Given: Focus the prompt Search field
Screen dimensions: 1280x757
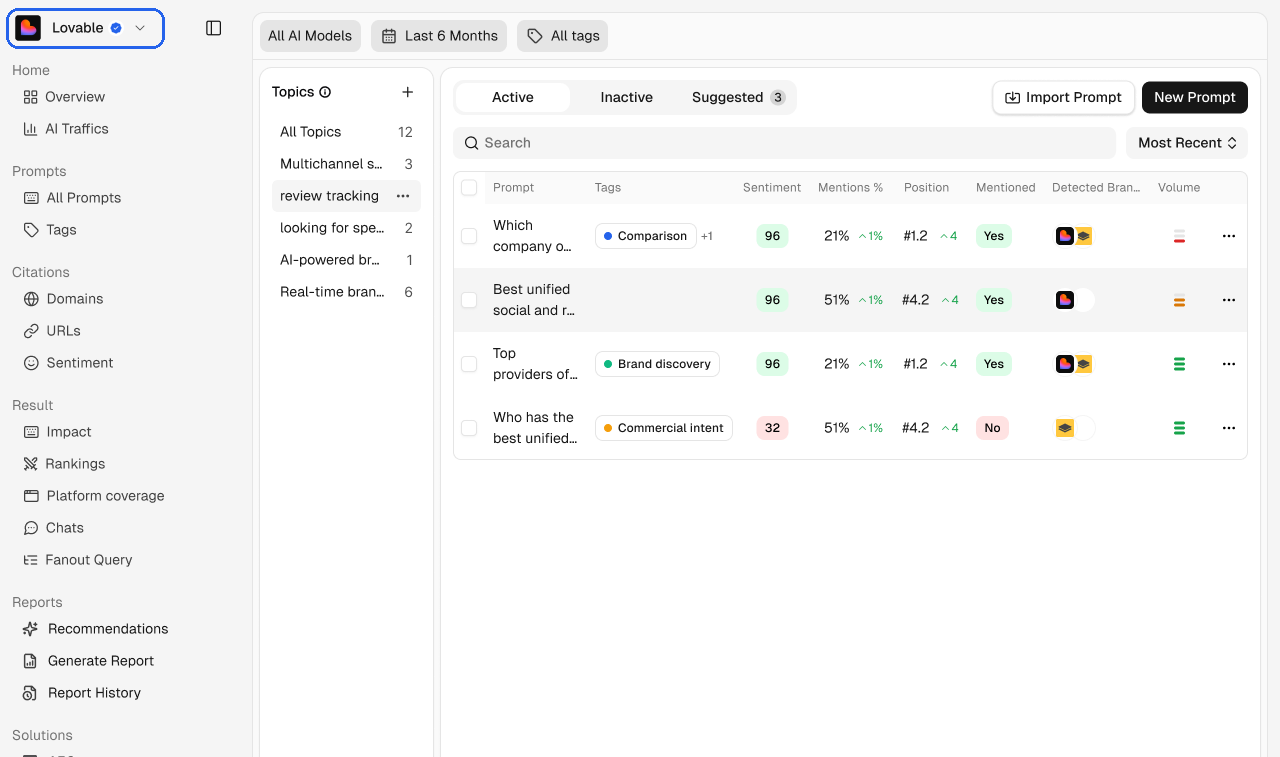Looking at the screenshot, I should pos(784,143).
